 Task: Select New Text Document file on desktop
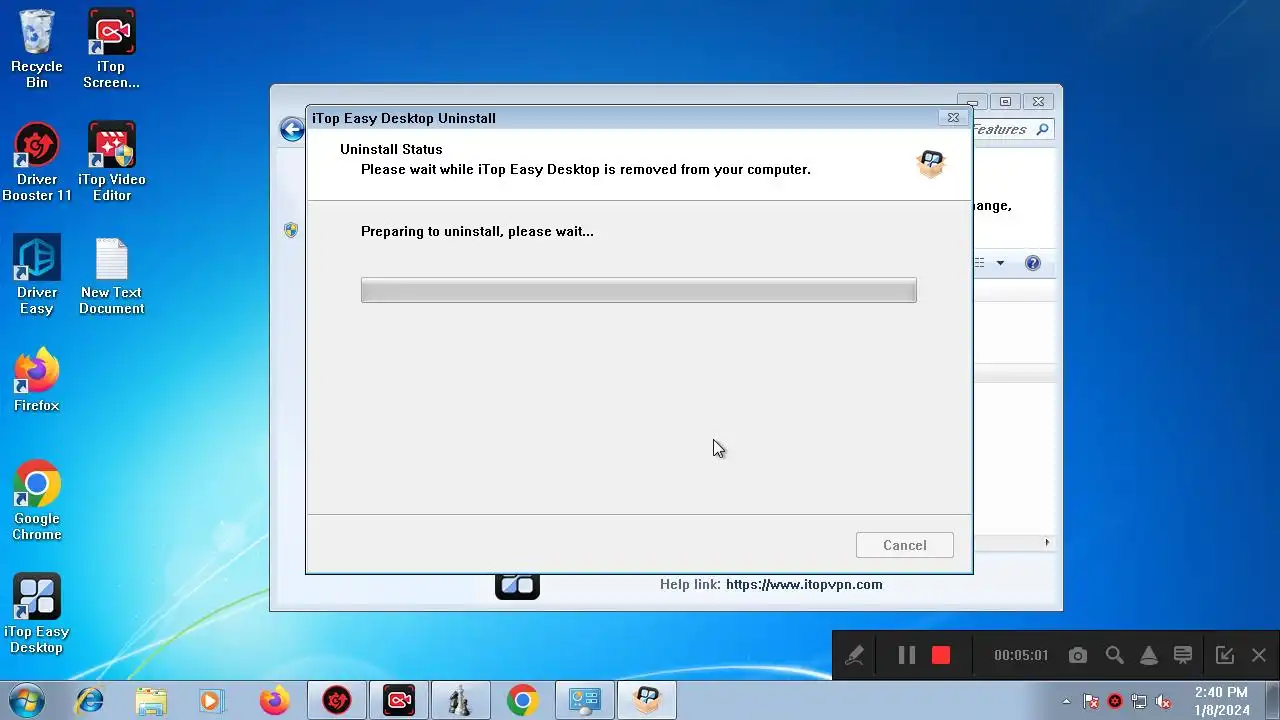(112, 275)
